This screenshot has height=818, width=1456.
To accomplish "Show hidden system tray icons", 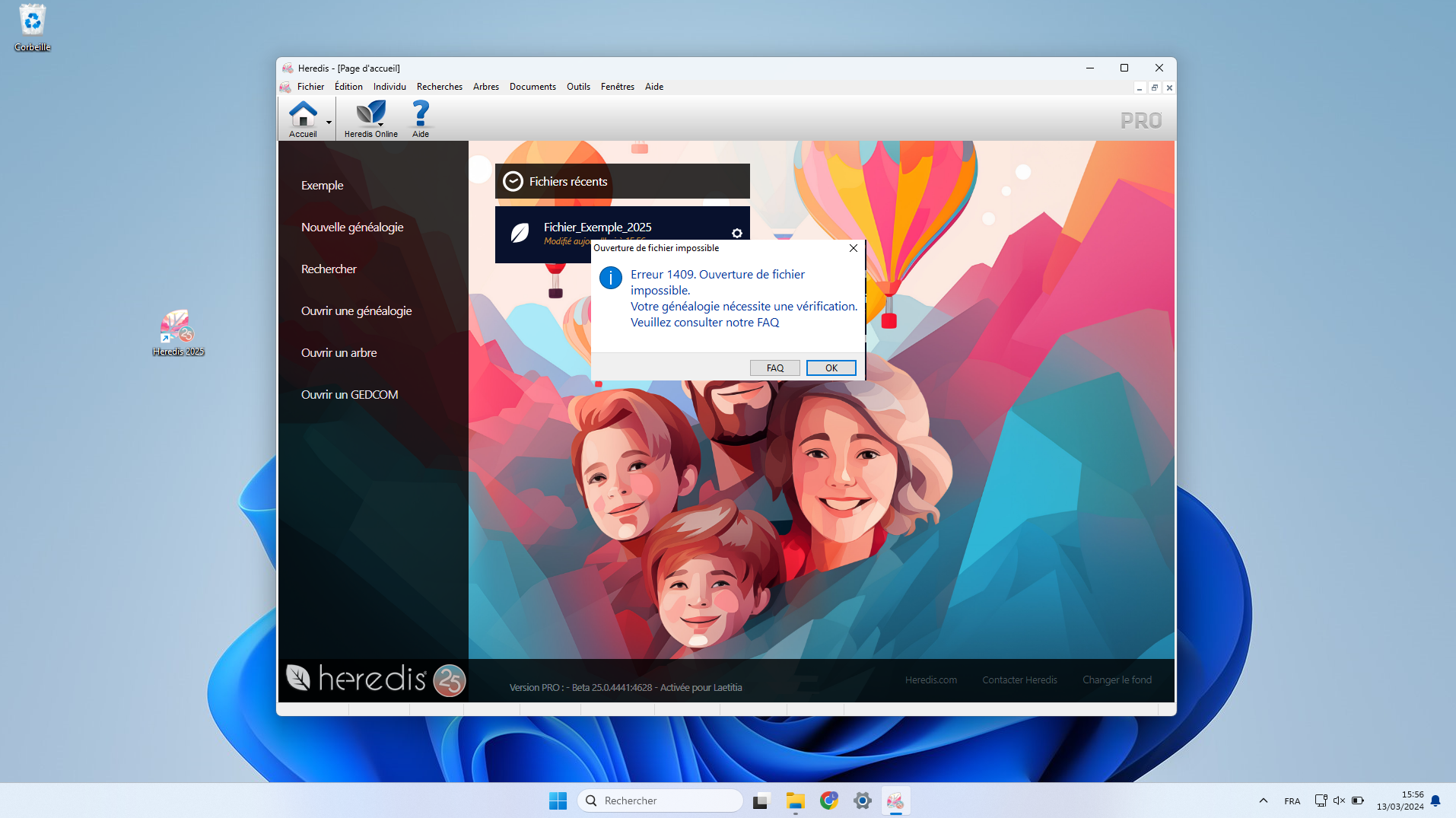I will pyautogui.click(x=1263, y=800).
